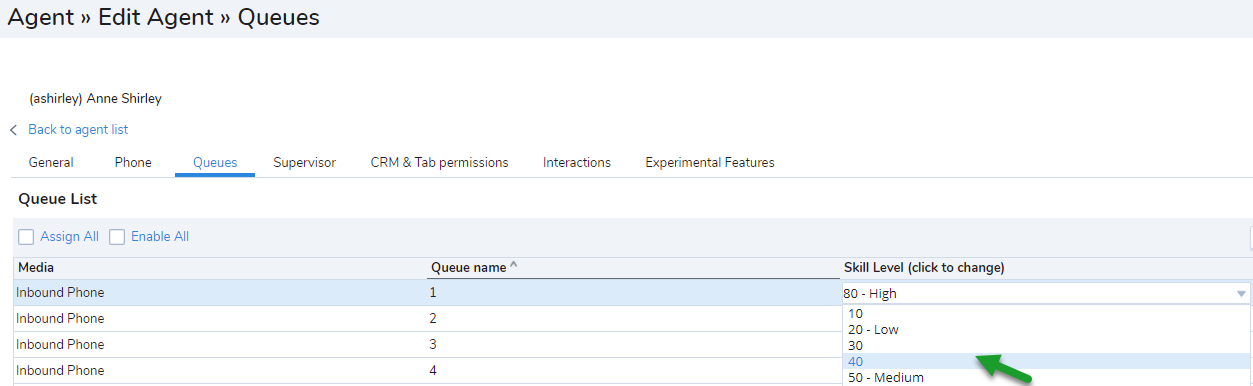
Task: Click queue name cell 3
Action: coord(634,345)
